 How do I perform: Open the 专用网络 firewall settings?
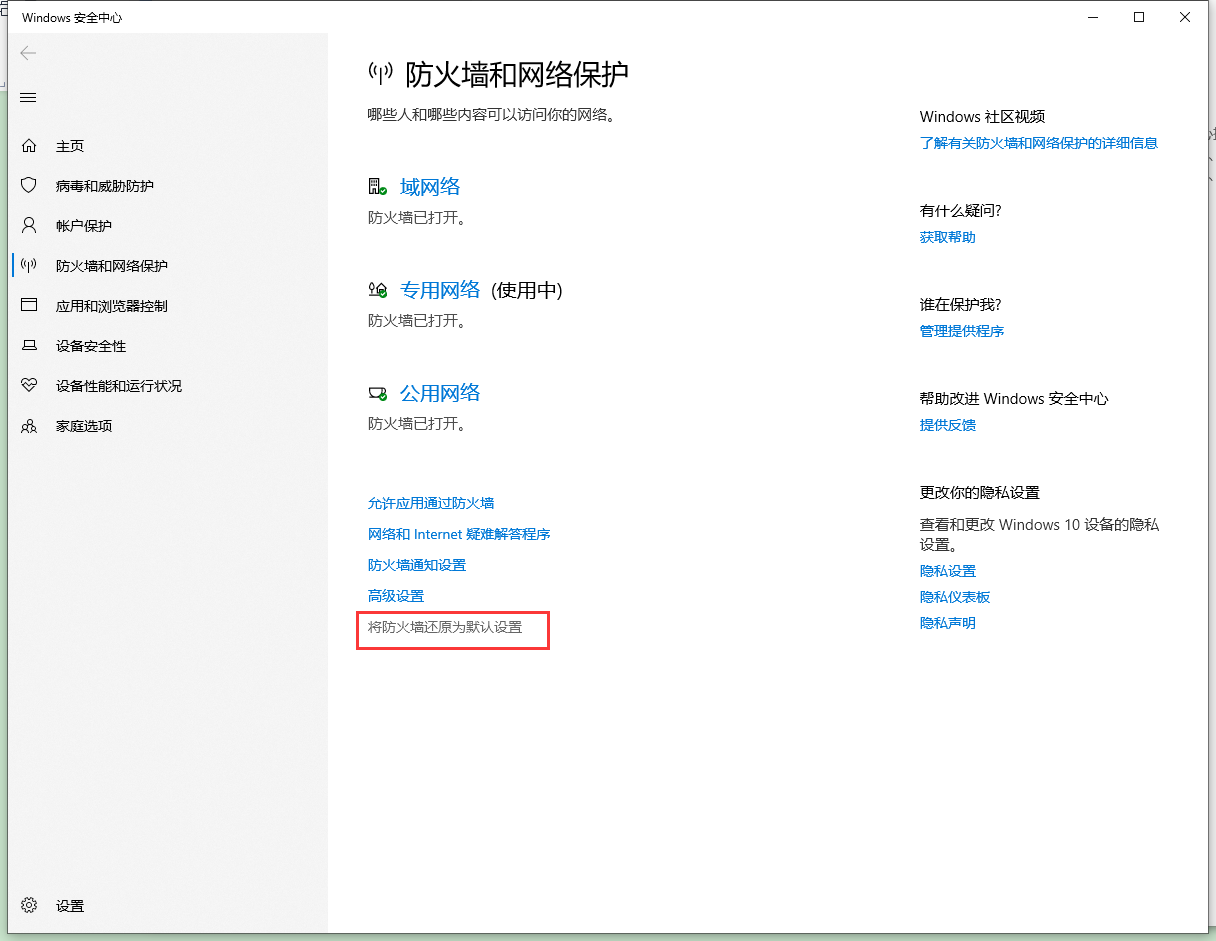tap(440, 290)
